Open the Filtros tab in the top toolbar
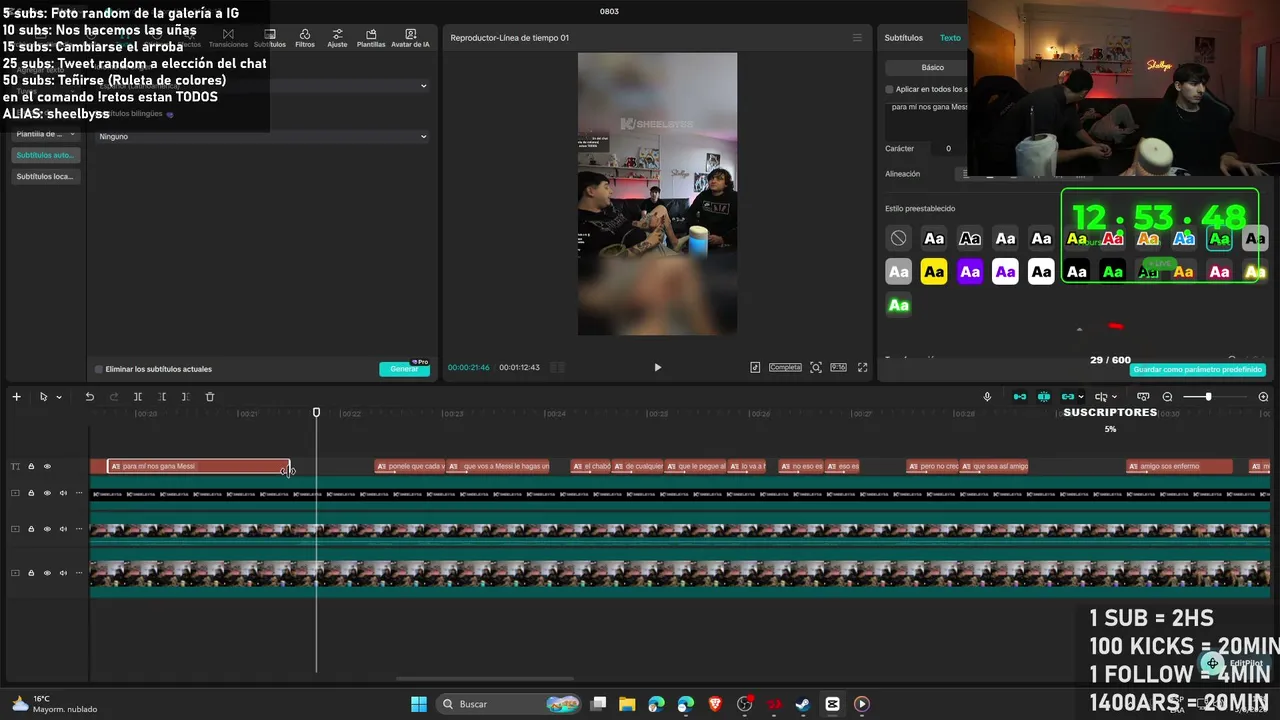This screenshot has height=720, width=1280. (305, 38)
